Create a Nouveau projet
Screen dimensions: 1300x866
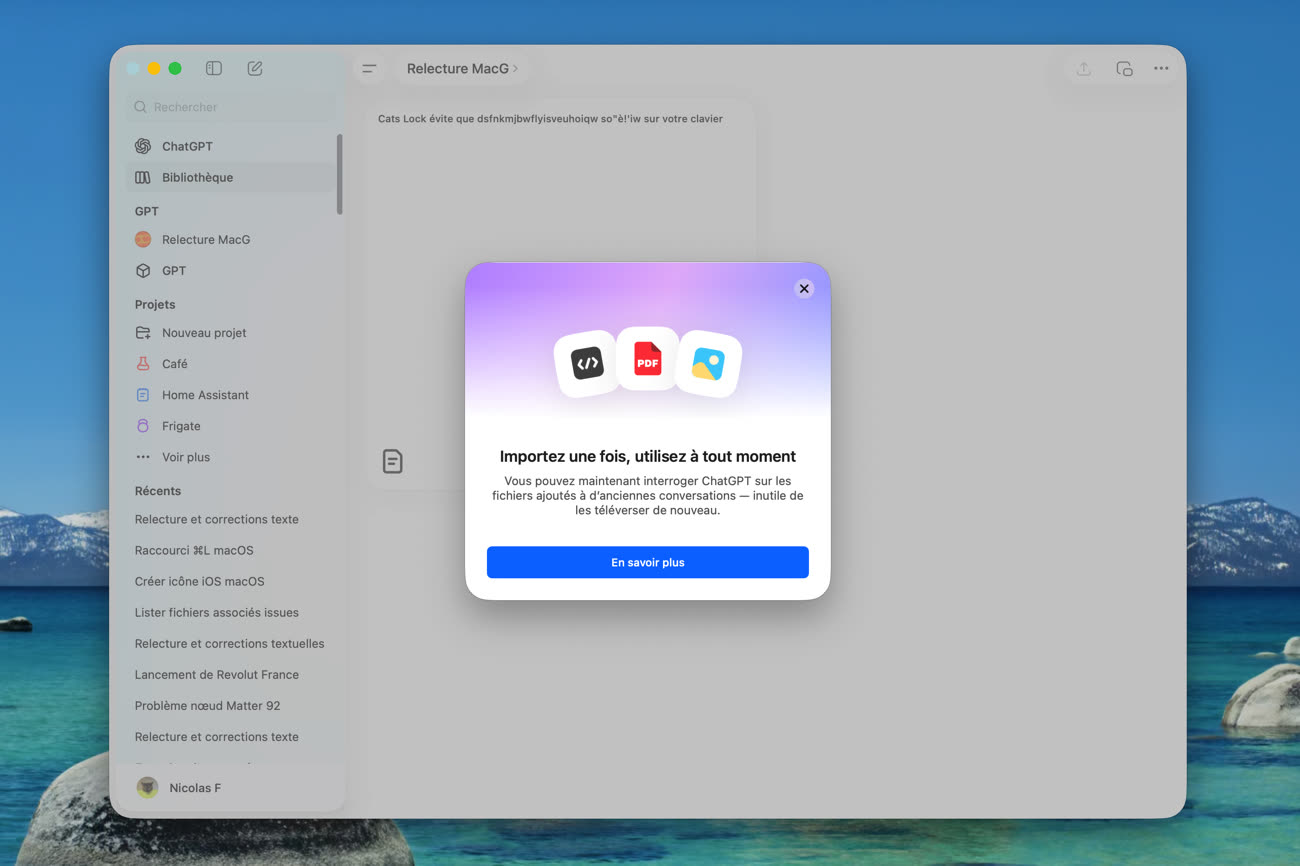[x=231, y=332]
